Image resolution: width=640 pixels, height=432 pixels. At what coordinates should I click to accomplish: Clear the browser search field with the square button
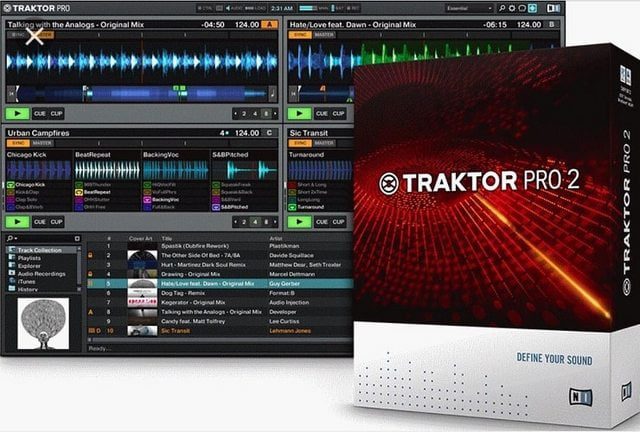[77, 238]
